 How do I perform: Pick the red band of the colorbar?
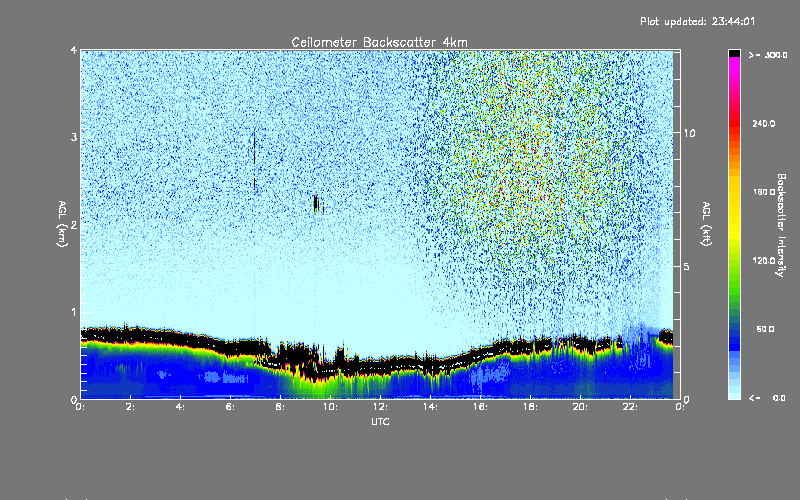point(734,122)
